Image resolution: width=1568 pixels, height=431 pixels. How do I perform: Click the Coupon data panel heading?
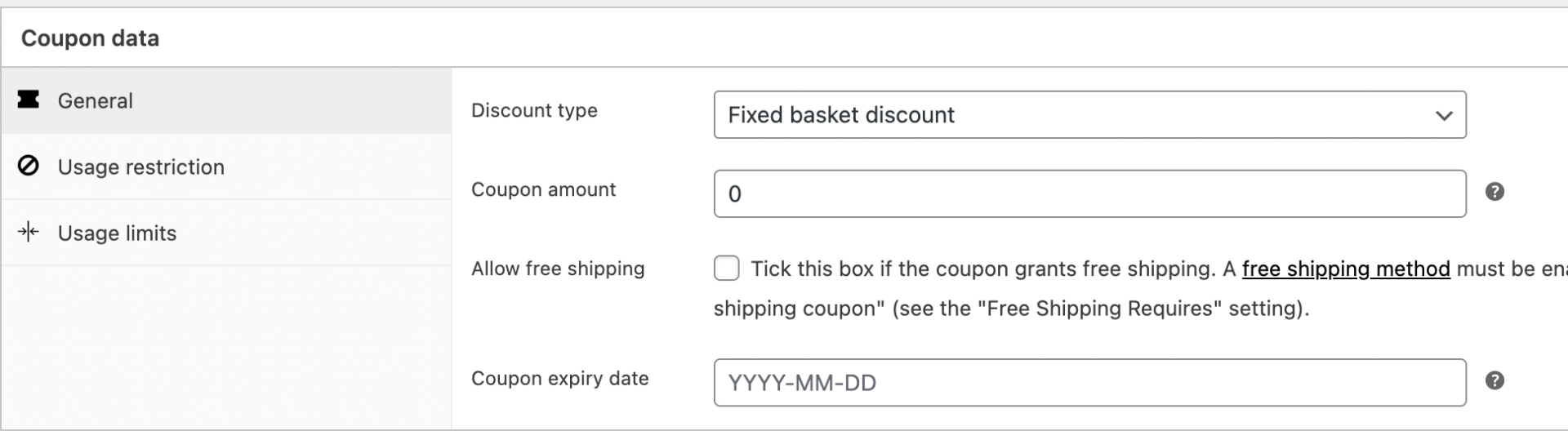(x=90, y=38)
